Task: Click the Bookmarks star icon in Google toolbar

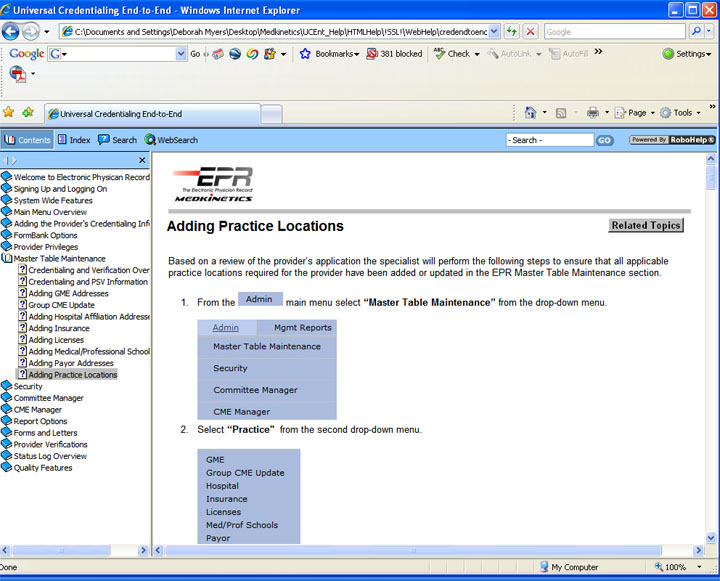Action: click(305, 54)
